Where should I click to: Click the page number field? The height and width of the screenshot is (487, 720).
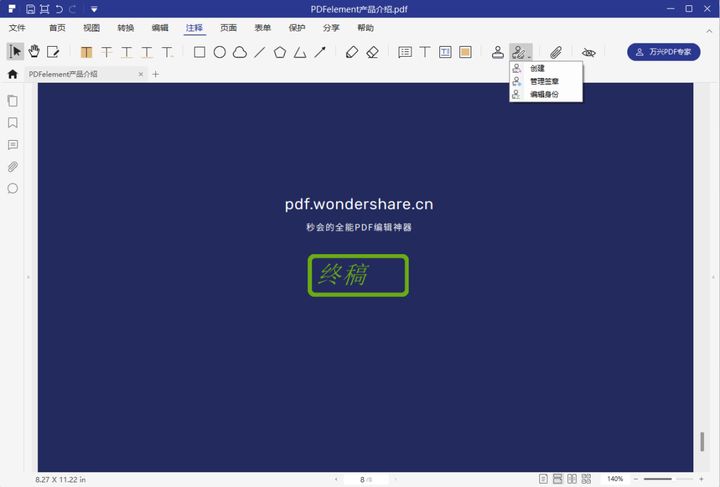366,480
